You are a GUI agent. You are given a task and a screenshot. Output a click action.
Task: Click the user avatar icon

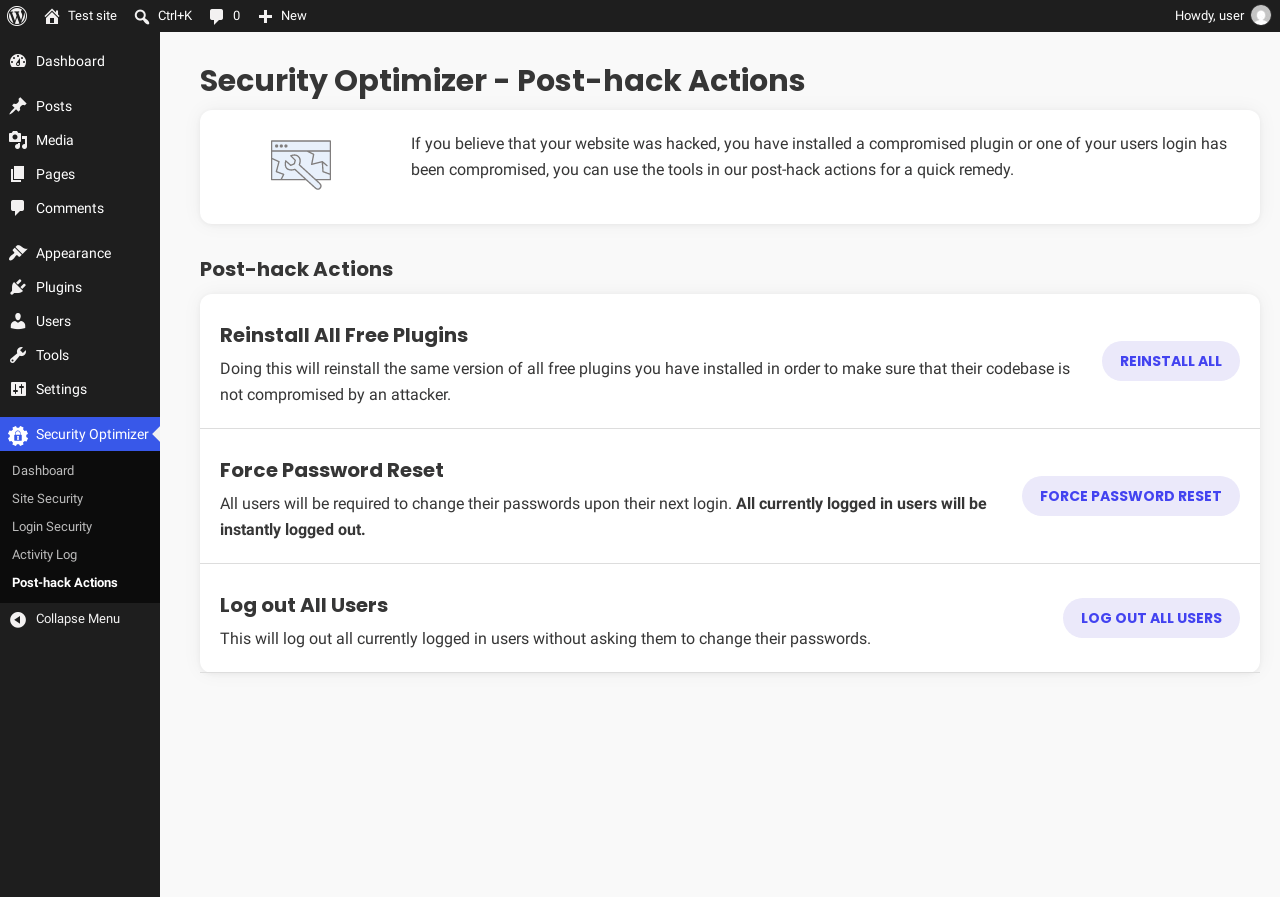(x=1261, y=15)
